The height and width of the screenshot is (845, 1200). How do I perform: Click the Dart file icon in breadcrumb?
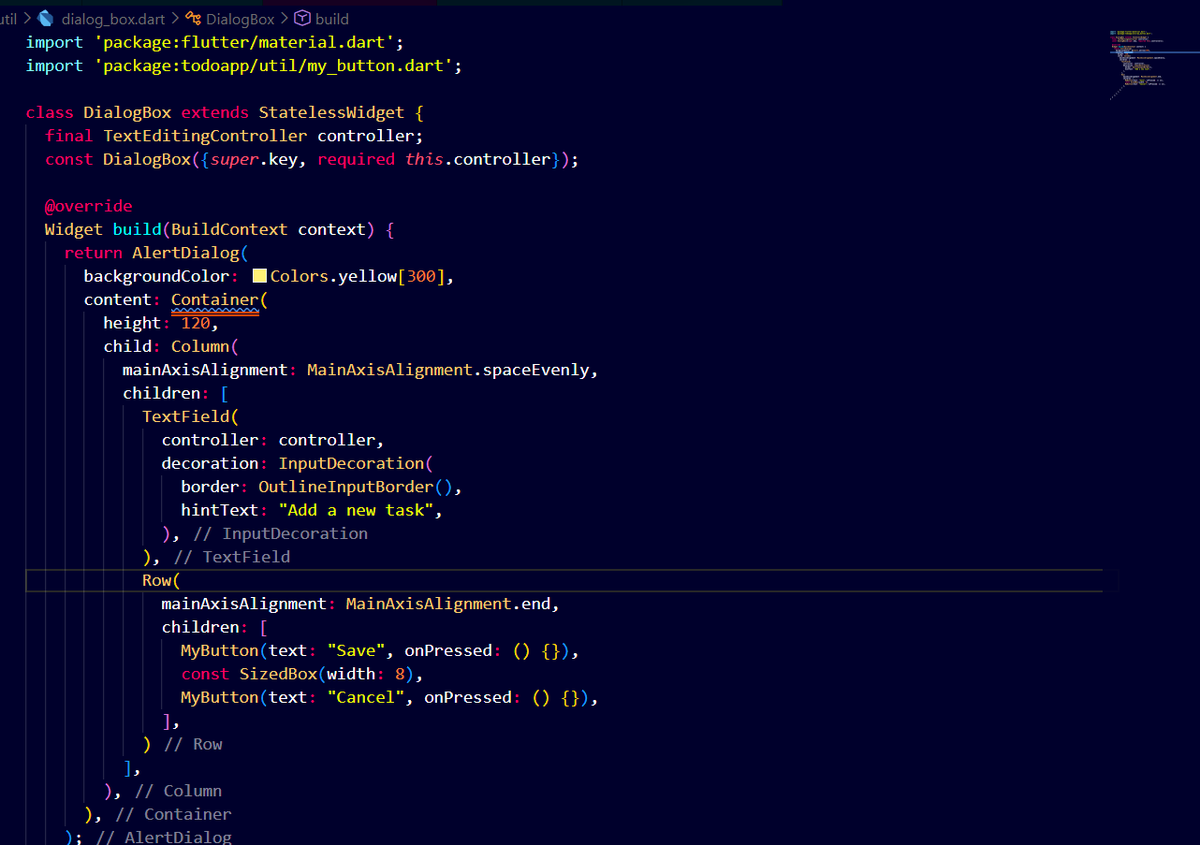(x=45, y=18)
